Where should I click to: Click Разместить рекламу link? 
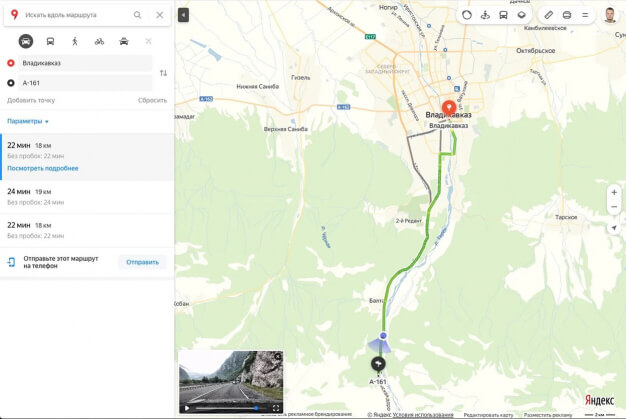[548, 415]
